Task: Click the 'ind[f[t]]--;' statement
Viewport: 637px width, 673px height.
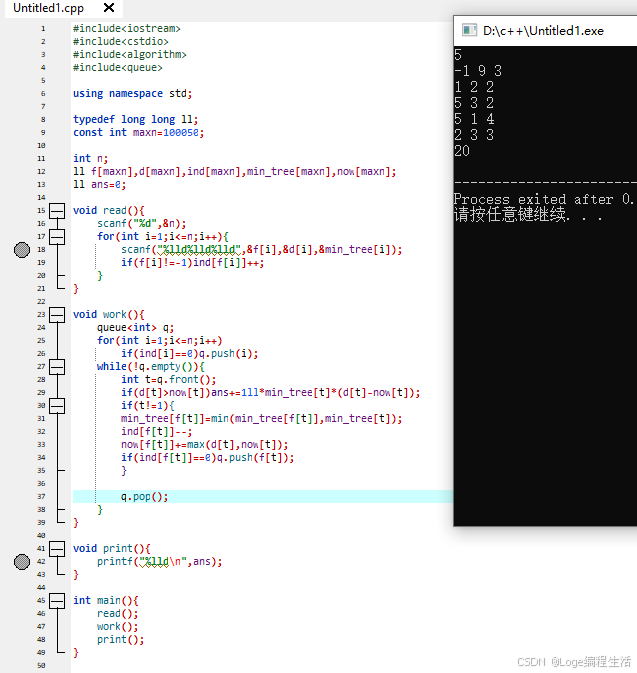Action: (156, 431)
